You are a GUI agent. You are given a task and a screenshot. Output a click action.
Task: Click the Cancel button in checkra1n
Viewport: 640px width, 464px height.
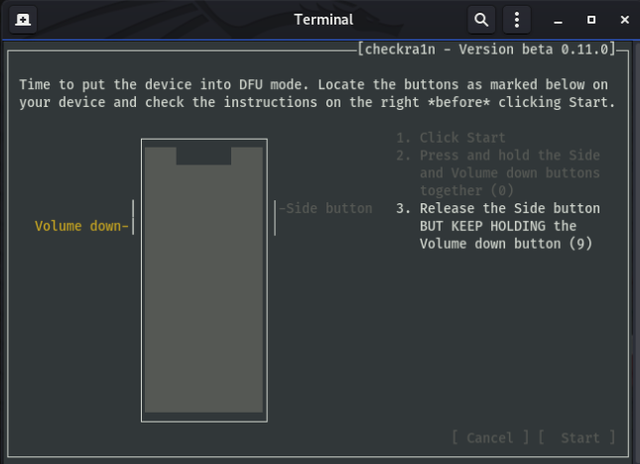(490, 437)
